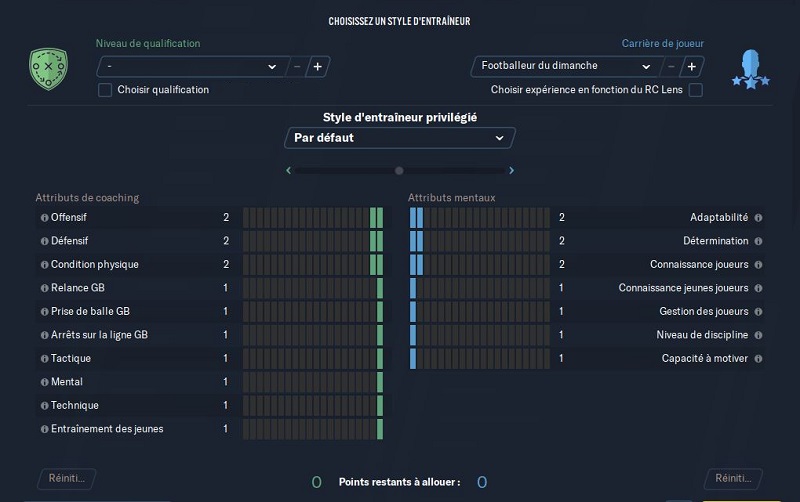Screen dimensions: 800x502
Task: Click the Détermination attribute bar
Action: click(x=480, y=241)
